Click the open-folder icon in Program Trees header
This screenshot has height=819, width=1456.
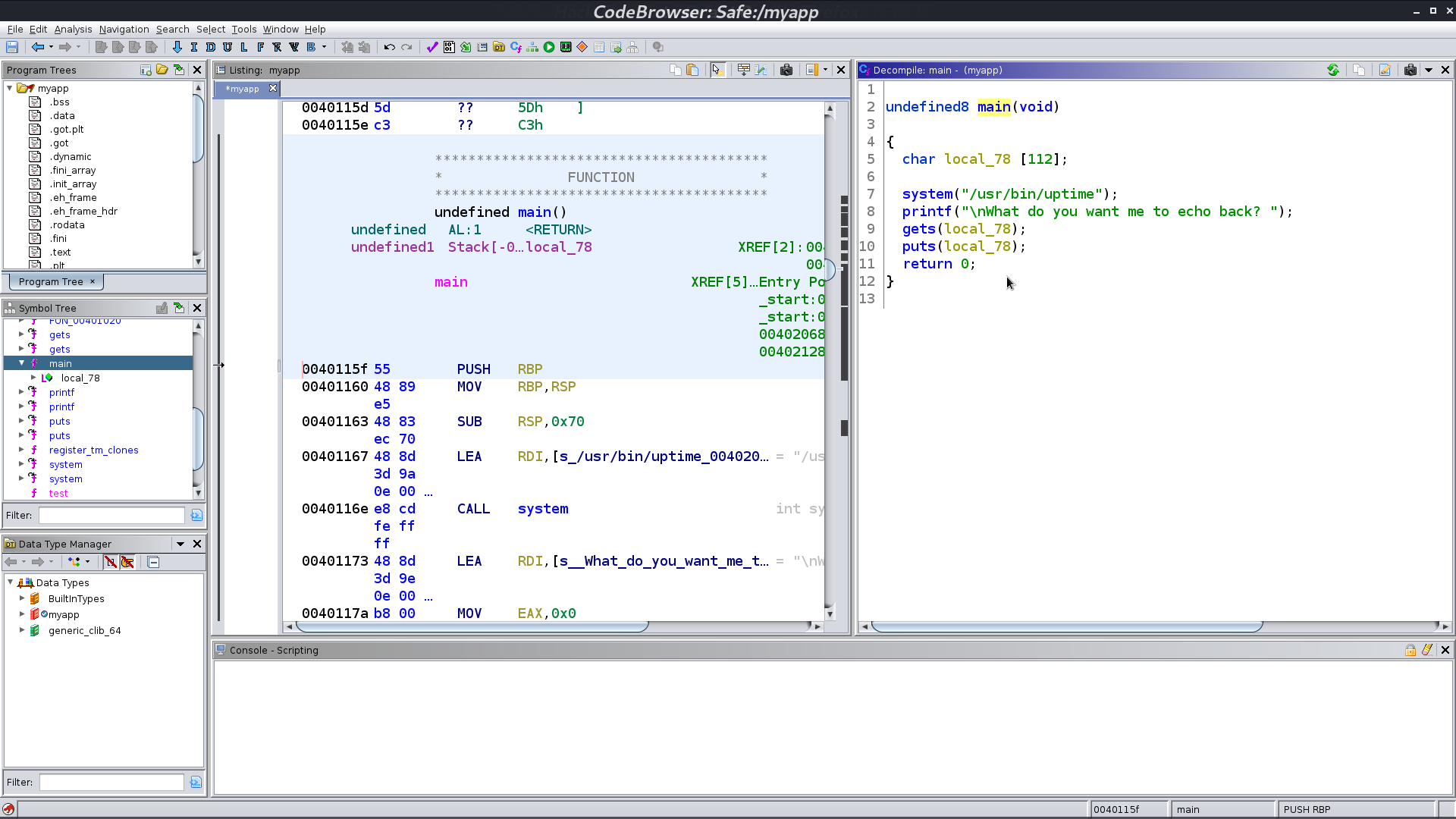click(x=162, y=70)
